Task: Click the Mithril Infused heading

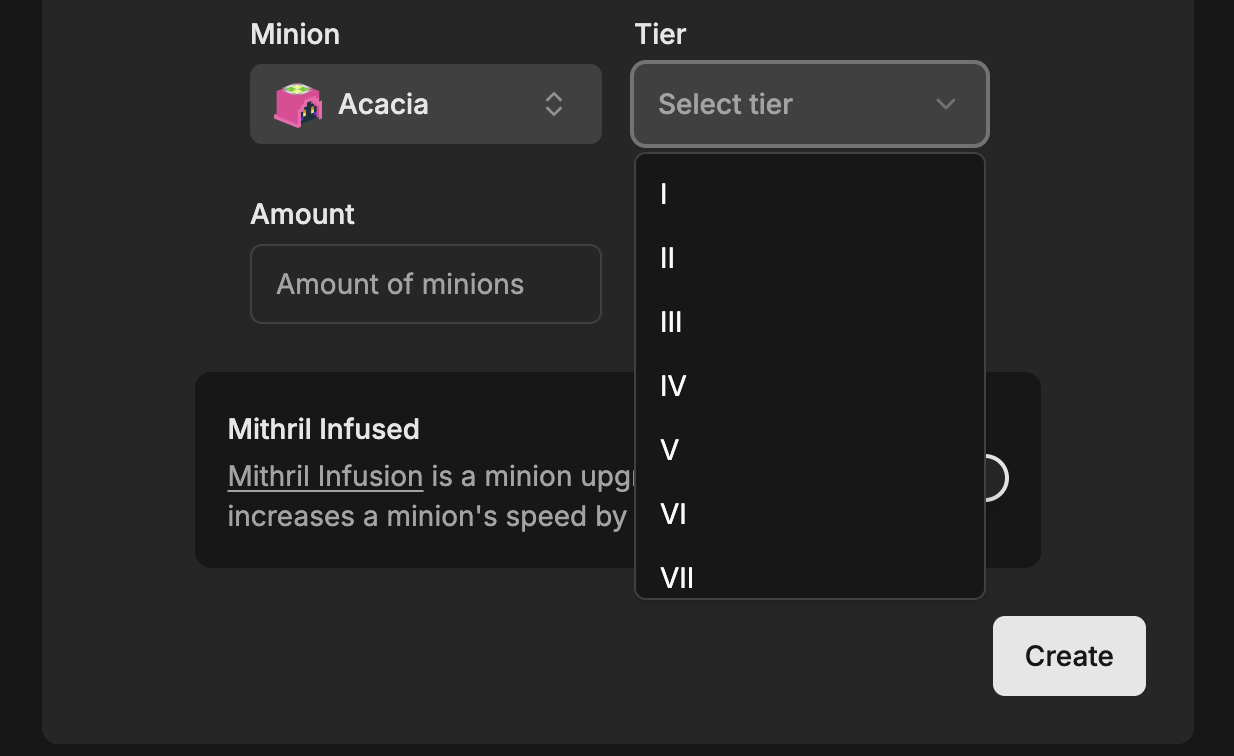Action: [x=323, y=429]
